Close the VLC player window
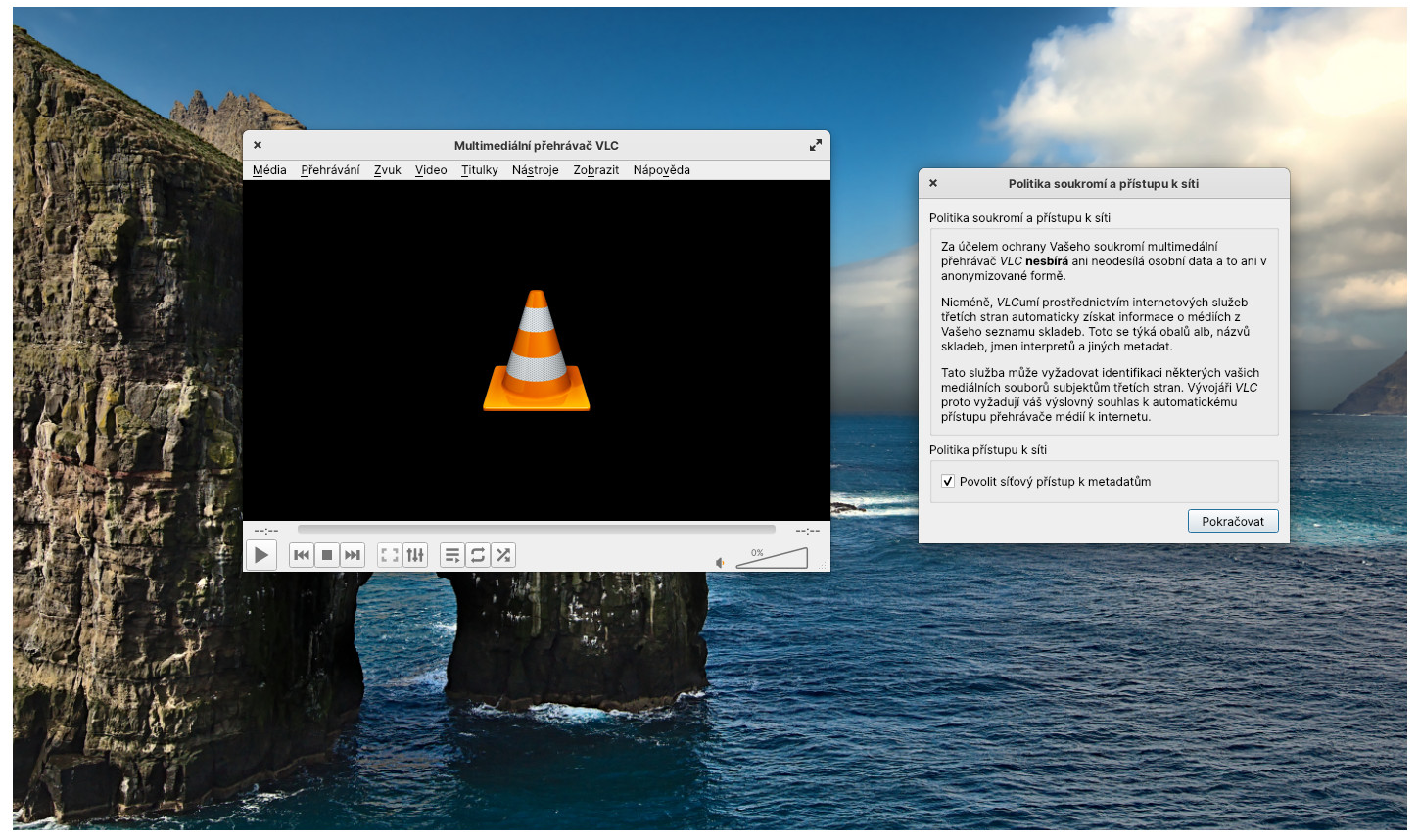The image size is (1419, 840). 258,145
